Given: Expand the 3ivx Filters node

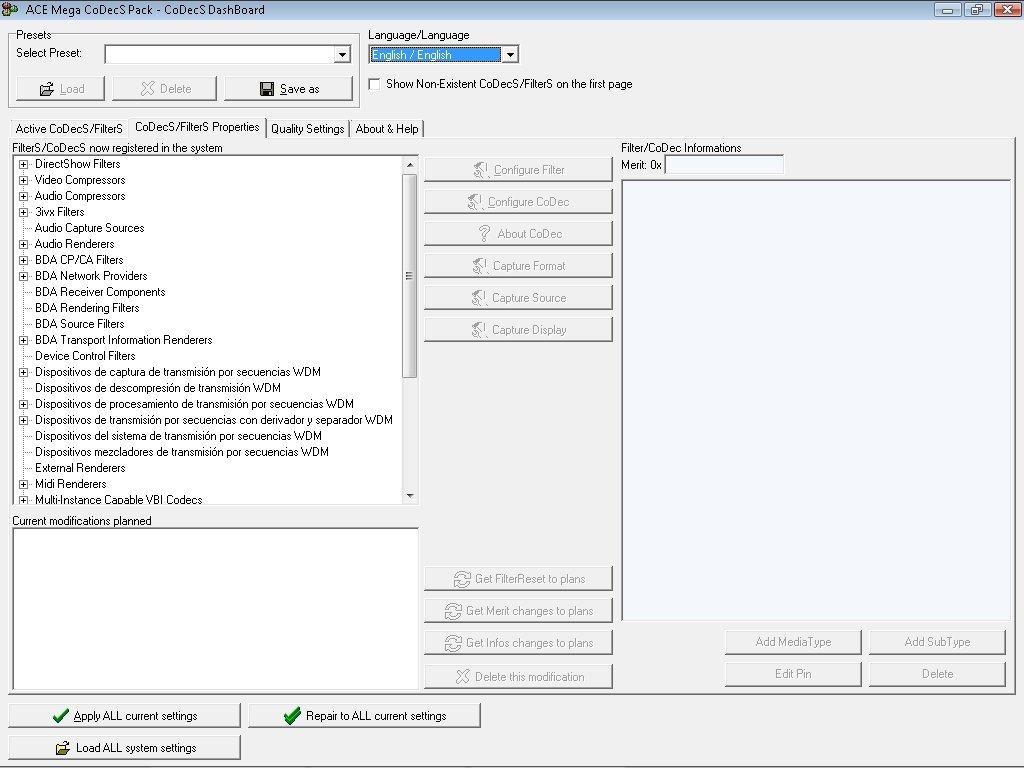Looking at the screenshot, I should click(24, 212).
